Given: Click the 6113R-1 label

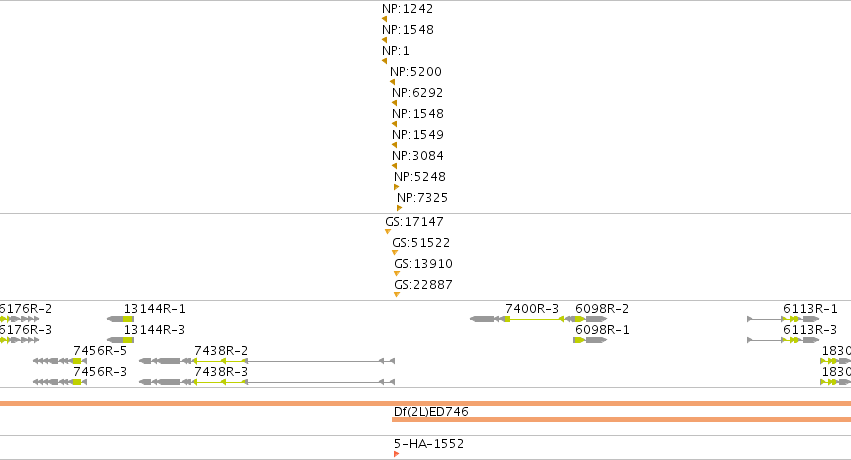Looking at the screenshot, I should (x=810, y=309).
